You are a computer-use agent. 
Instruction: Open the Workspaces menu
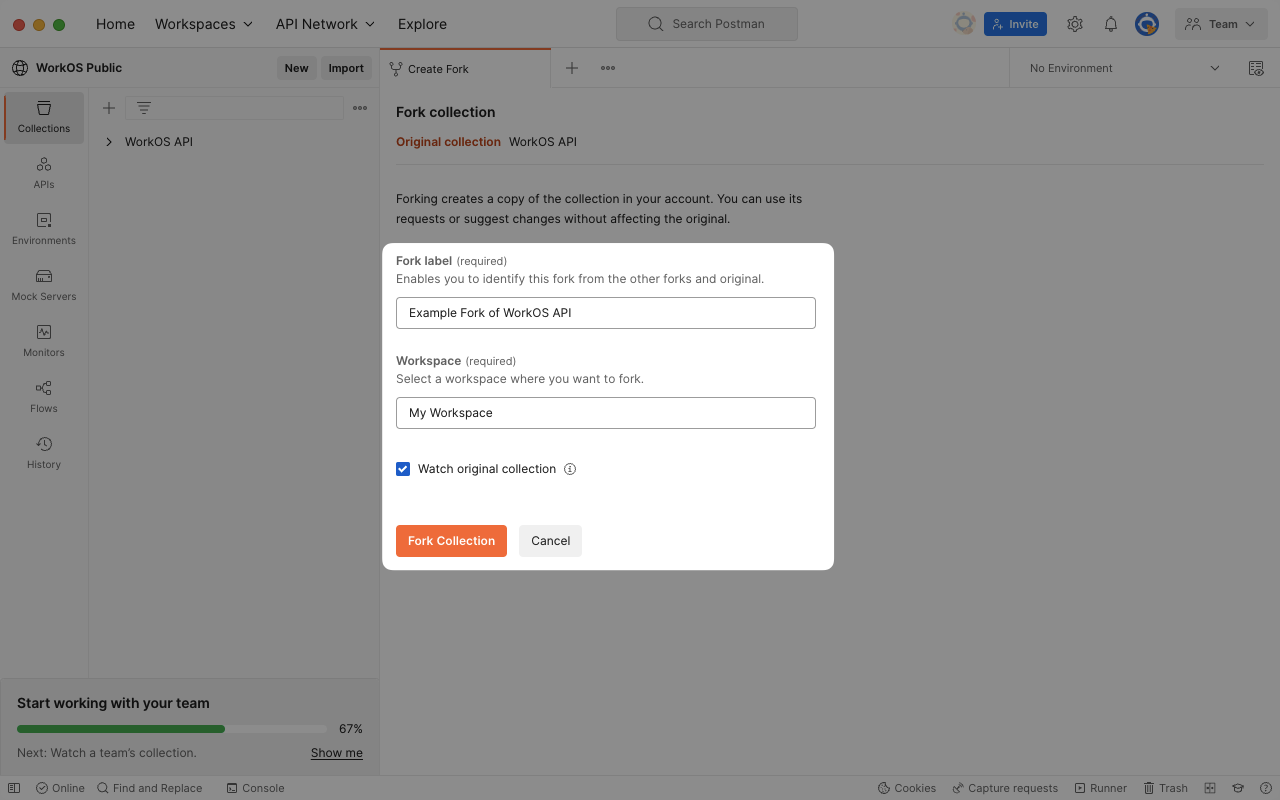point(204,24)
